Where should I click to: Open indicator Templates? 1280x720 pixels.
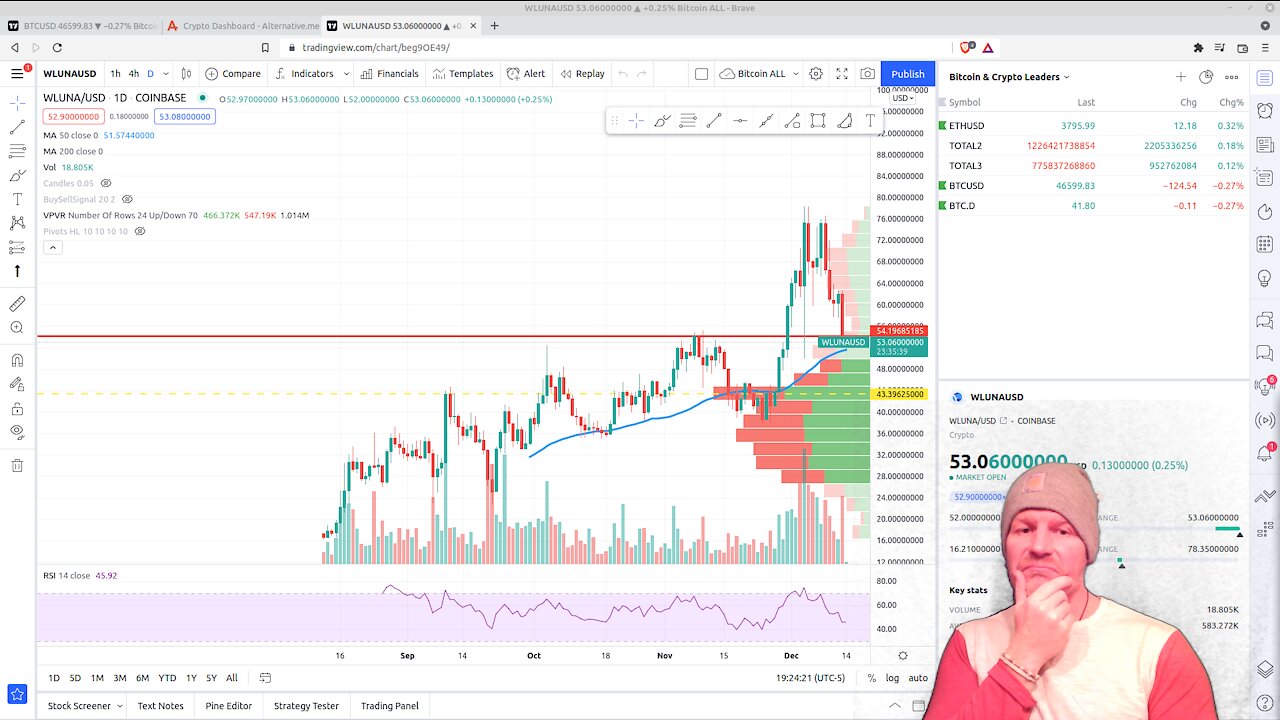click(463, 73)
